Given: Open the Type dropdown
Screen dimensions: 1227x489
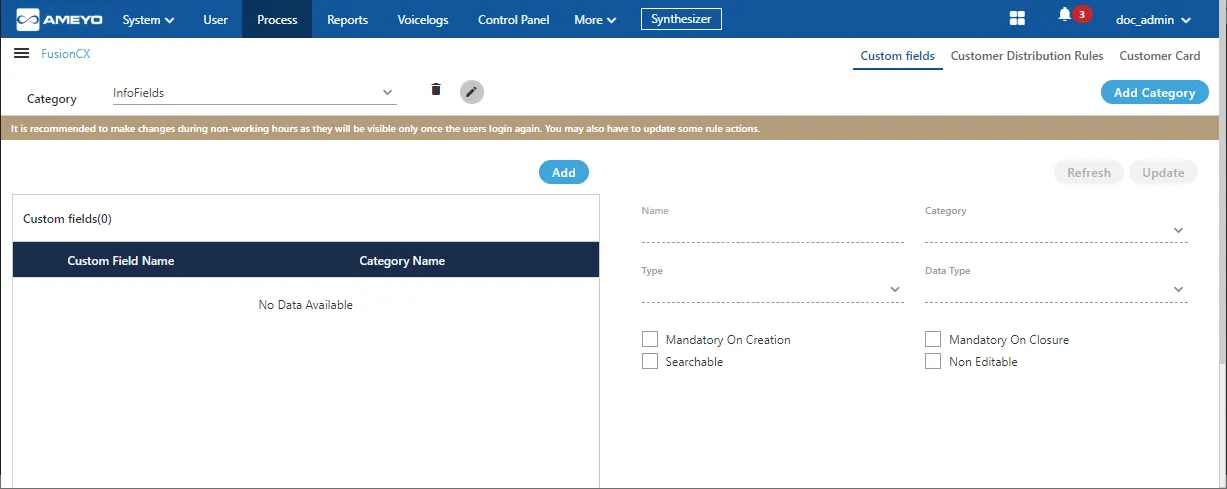Looking at the screenshot, I should click(772, 290).
